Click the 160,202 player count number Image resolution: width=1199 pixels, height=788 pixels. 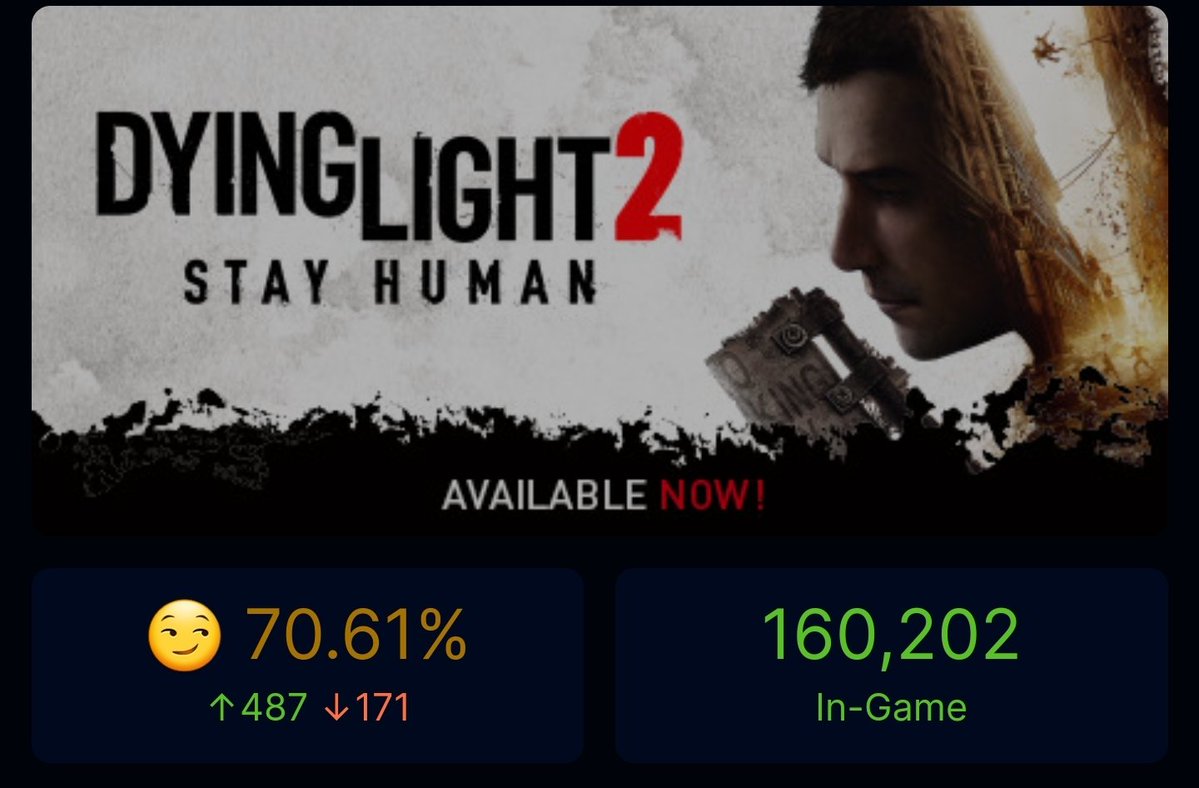tap(891, 634)
